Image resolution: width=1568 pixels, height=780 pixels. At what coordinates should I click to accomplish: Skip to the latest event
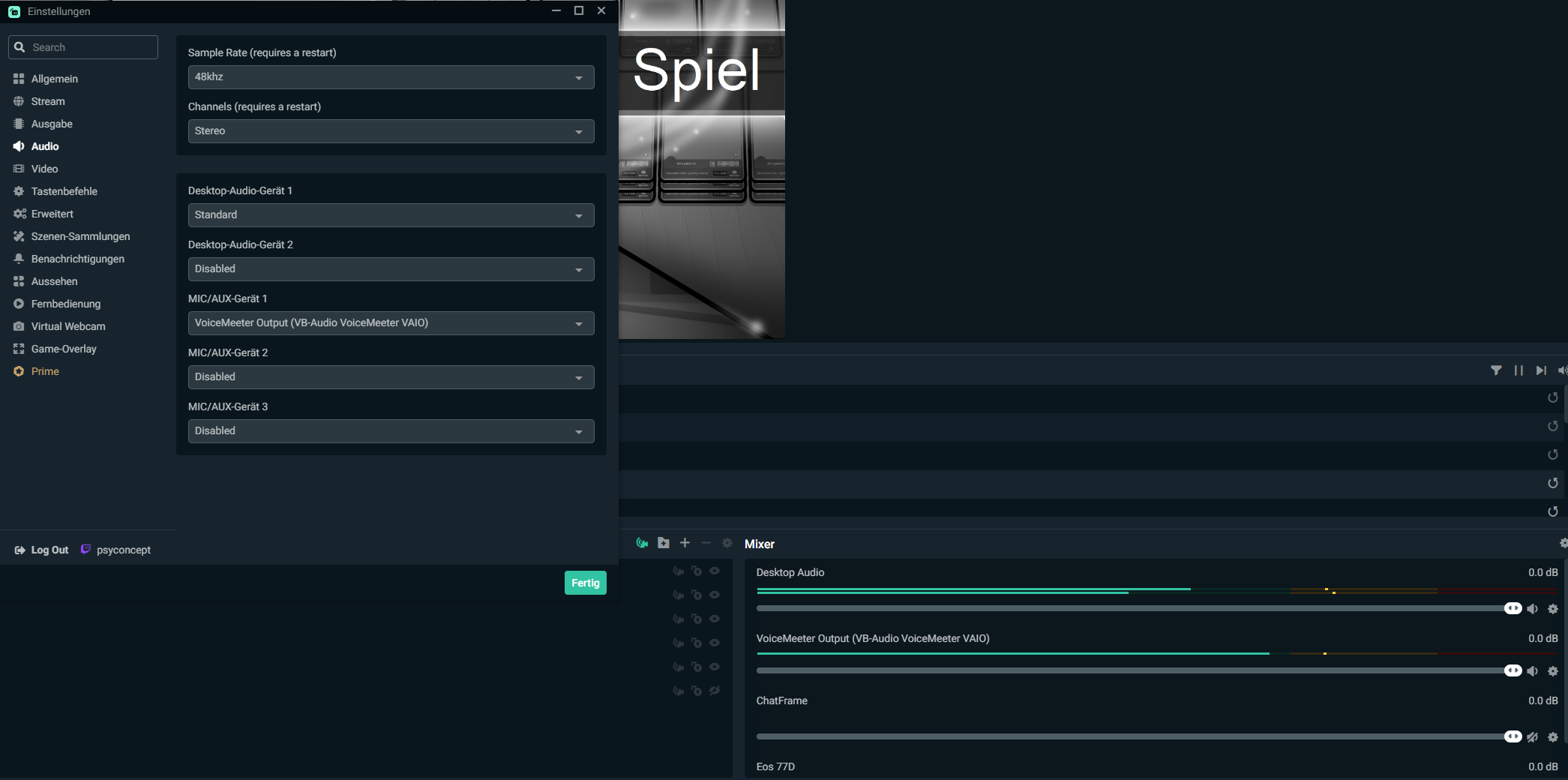coord(1541,370)
